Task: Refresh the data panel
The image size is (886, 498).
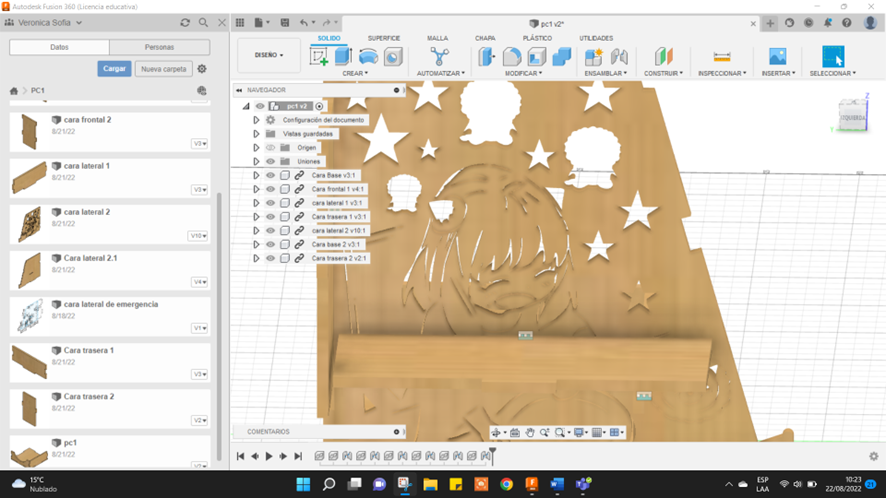Action: (x=185, y=23)
